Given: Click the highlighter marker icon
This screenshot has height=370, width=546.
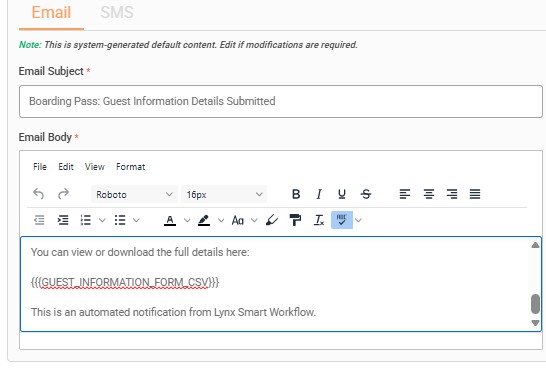Looking at the screenshot, I should pyautogui.click(x=272, y=220).
